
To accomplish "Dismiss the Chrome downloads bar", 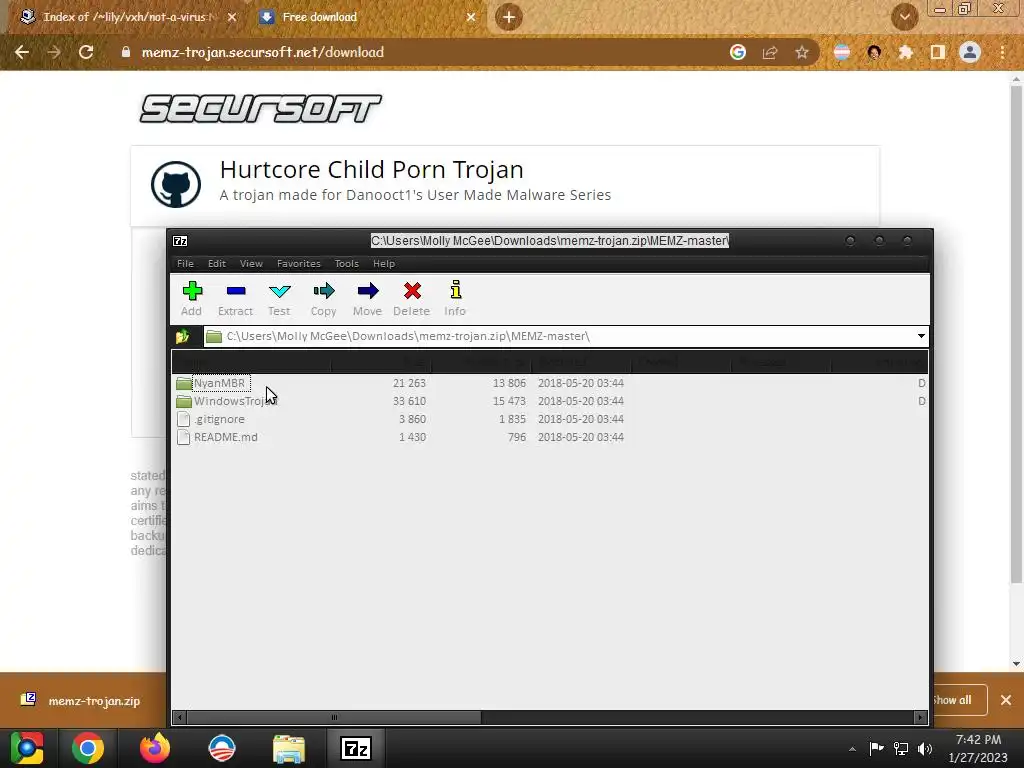I will coord(1006,700).
